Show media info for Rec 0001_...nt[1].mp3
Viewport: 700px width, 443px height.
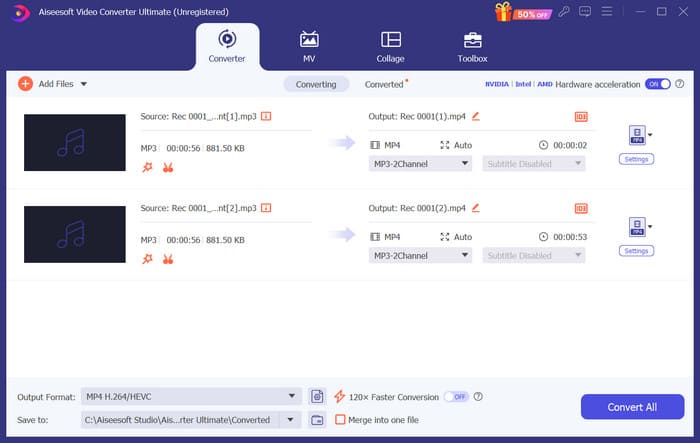pyautogui.click(x=266, y=117)
